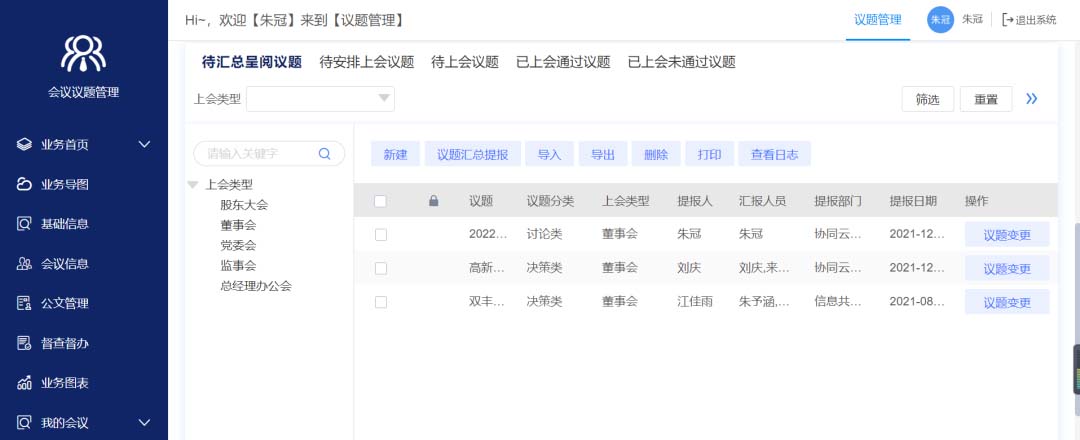Viewport: 1080px width, 440px height.
Task: Click the 公文管理 document icon
Action: [x=25, y=304]
